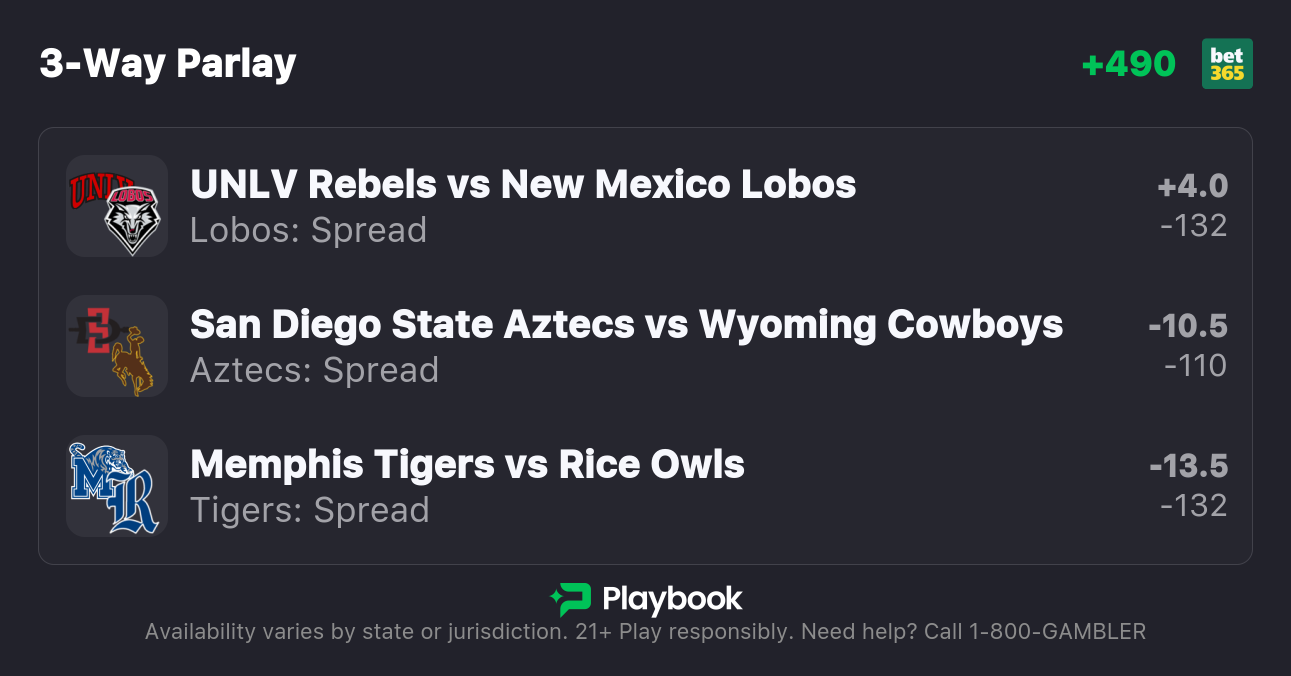Click the Tigers: Spread bet label
Viewport: 1291px width, 676px height.
pyautogui.click(x=309, y=510)
